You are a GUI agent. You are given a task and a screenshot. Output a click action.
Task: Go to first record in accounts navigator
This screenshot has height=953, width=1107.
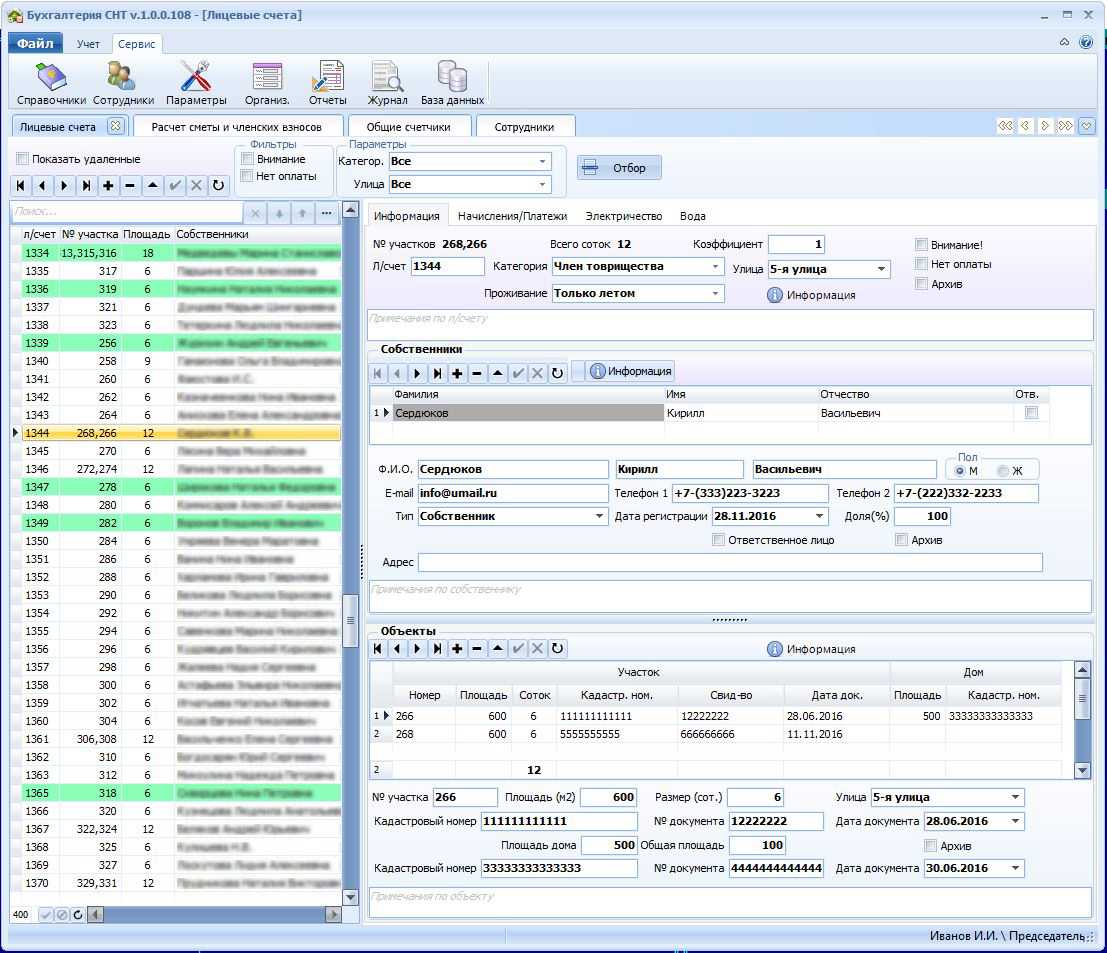pyautogui.click(x=20, y=186)
